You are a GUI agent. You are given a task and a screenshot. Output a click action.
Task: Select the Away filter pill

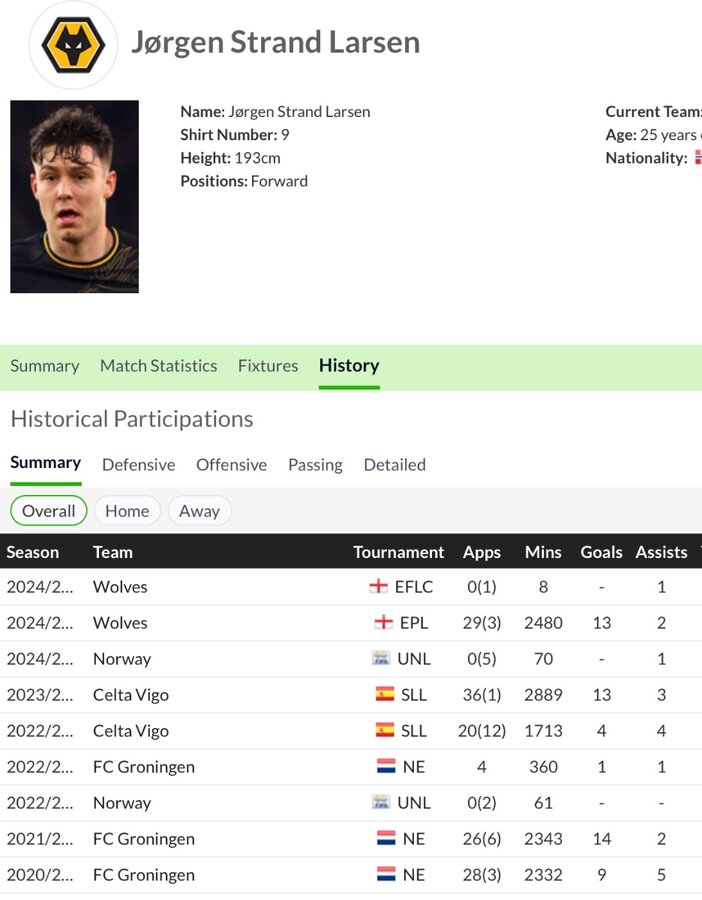point(199,511)
